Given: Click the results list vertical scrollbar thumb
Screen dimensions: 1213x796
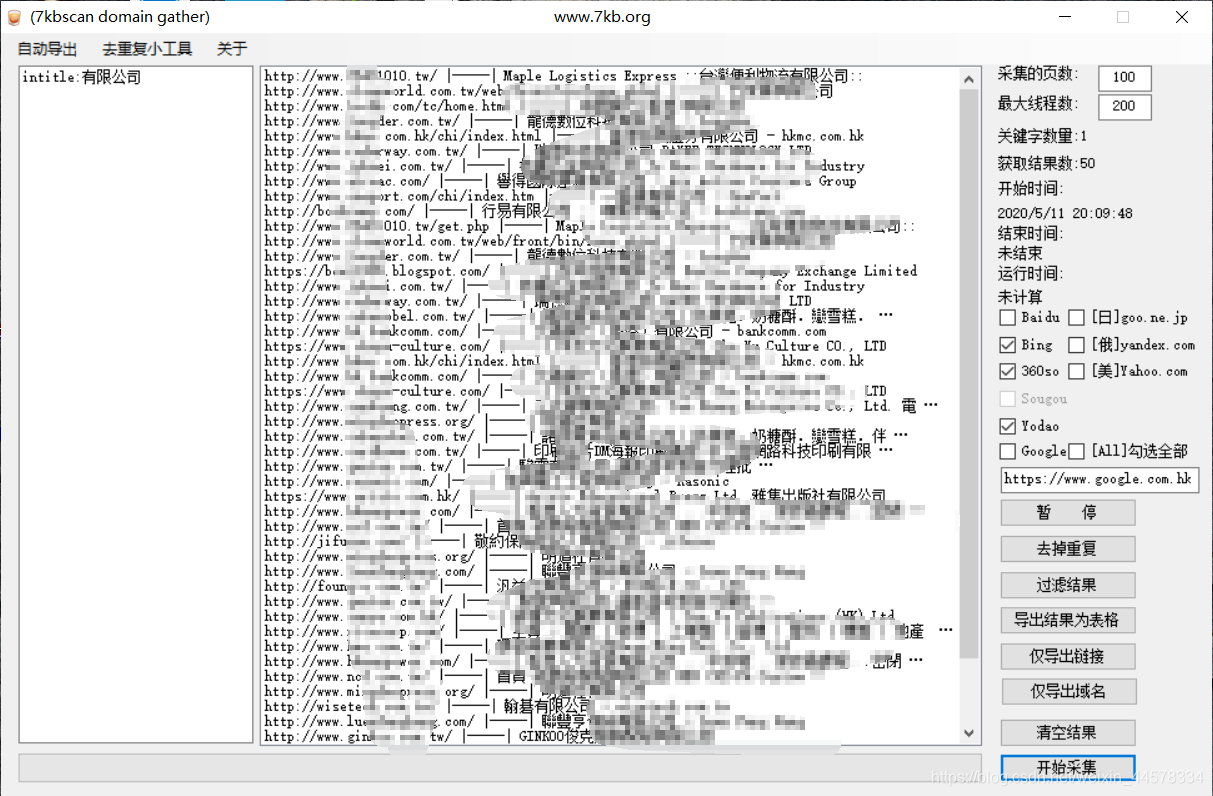Looking at the screenshot, I should (x=969, y=373).
